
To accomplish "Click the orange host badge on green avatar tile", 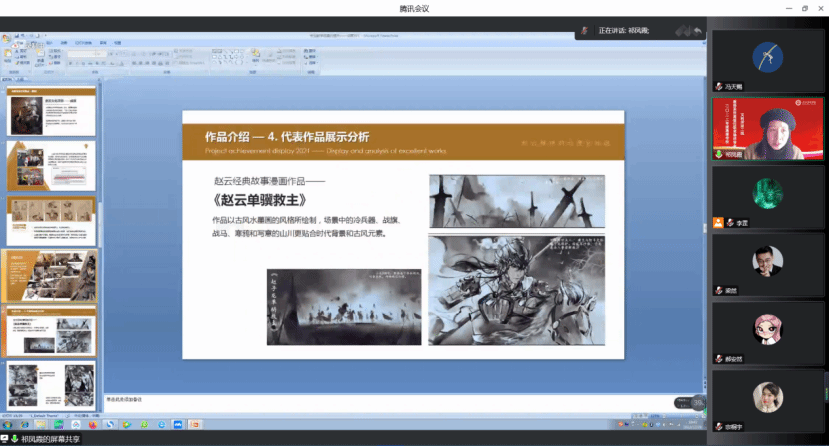I will point(718,223).
